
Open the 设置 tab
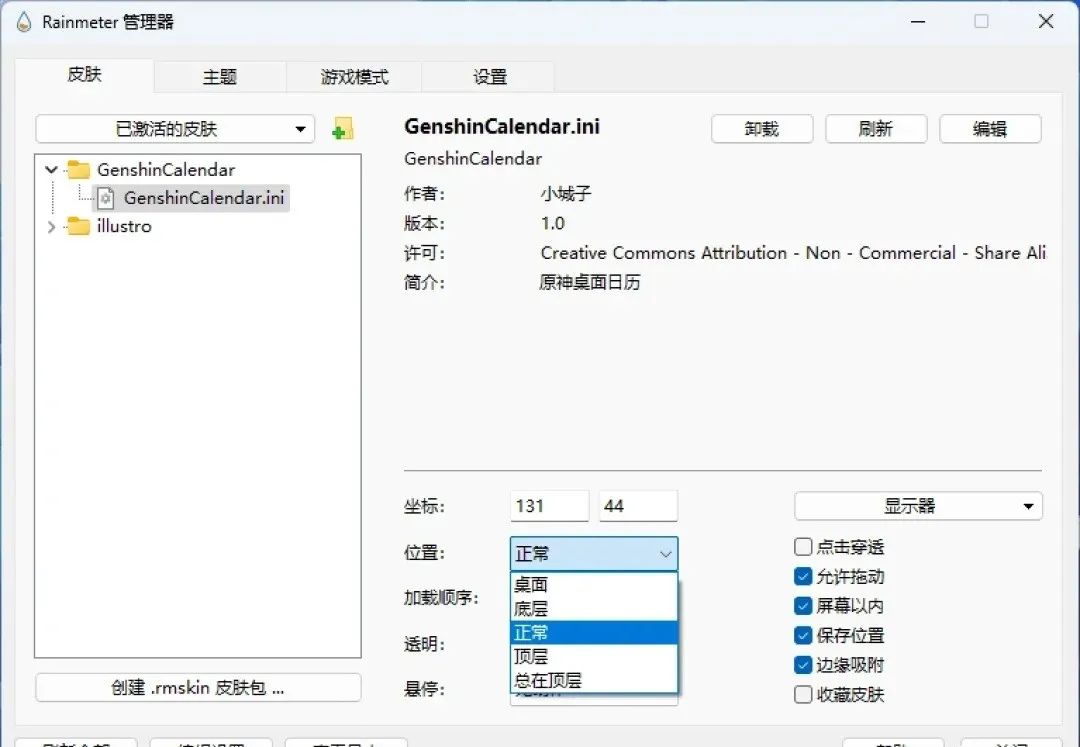[x=490, y=76]
